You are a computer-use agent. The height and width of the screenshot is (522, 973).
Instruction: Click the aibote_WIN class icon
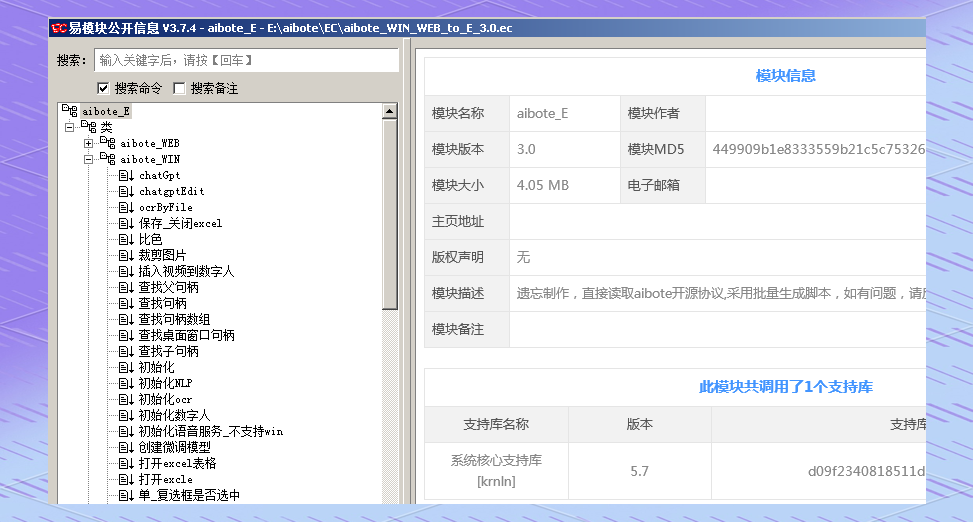(107, 159)
